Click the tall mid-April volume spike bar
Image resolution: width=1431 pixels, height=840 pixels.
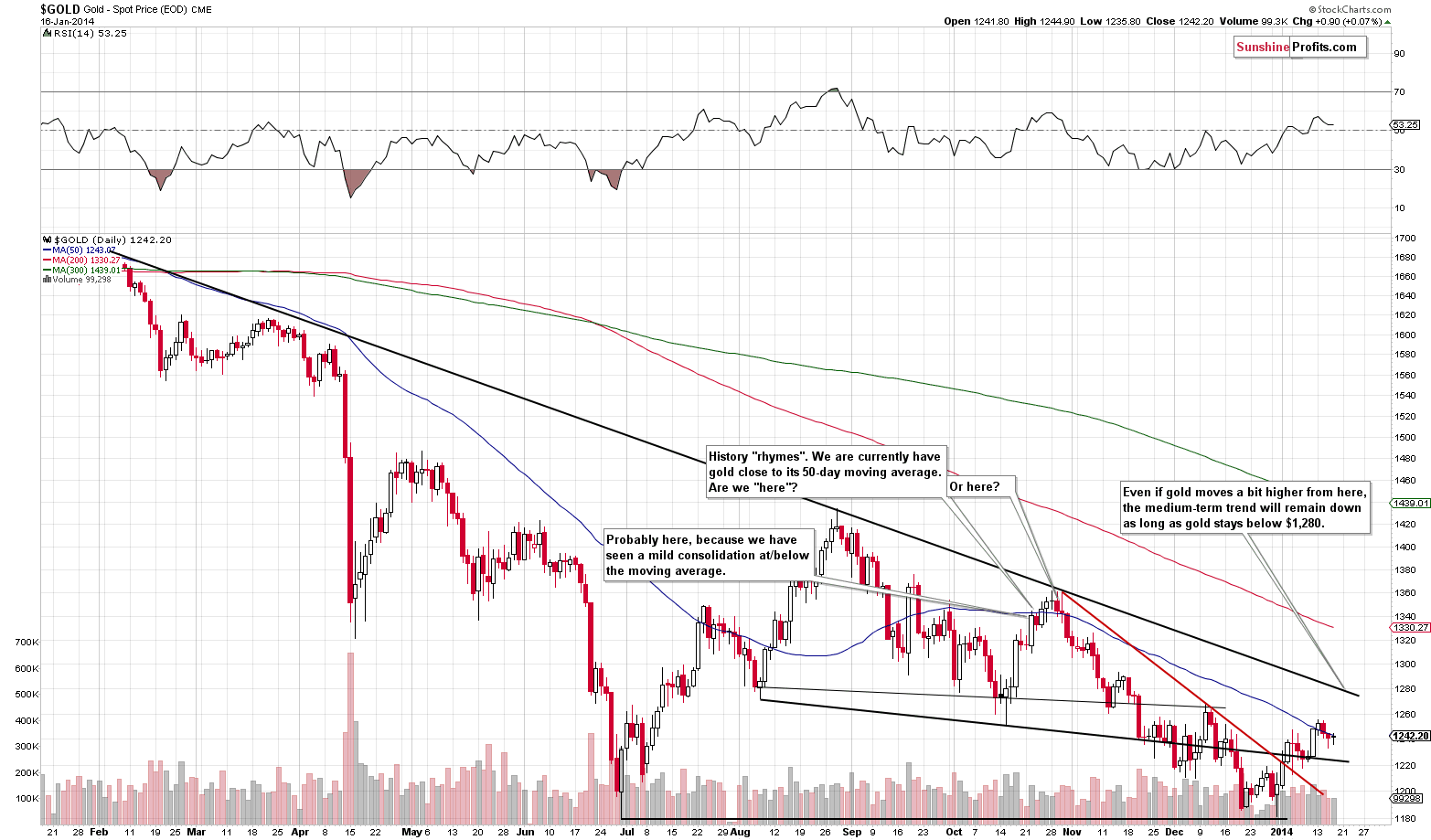coord(350,737)
